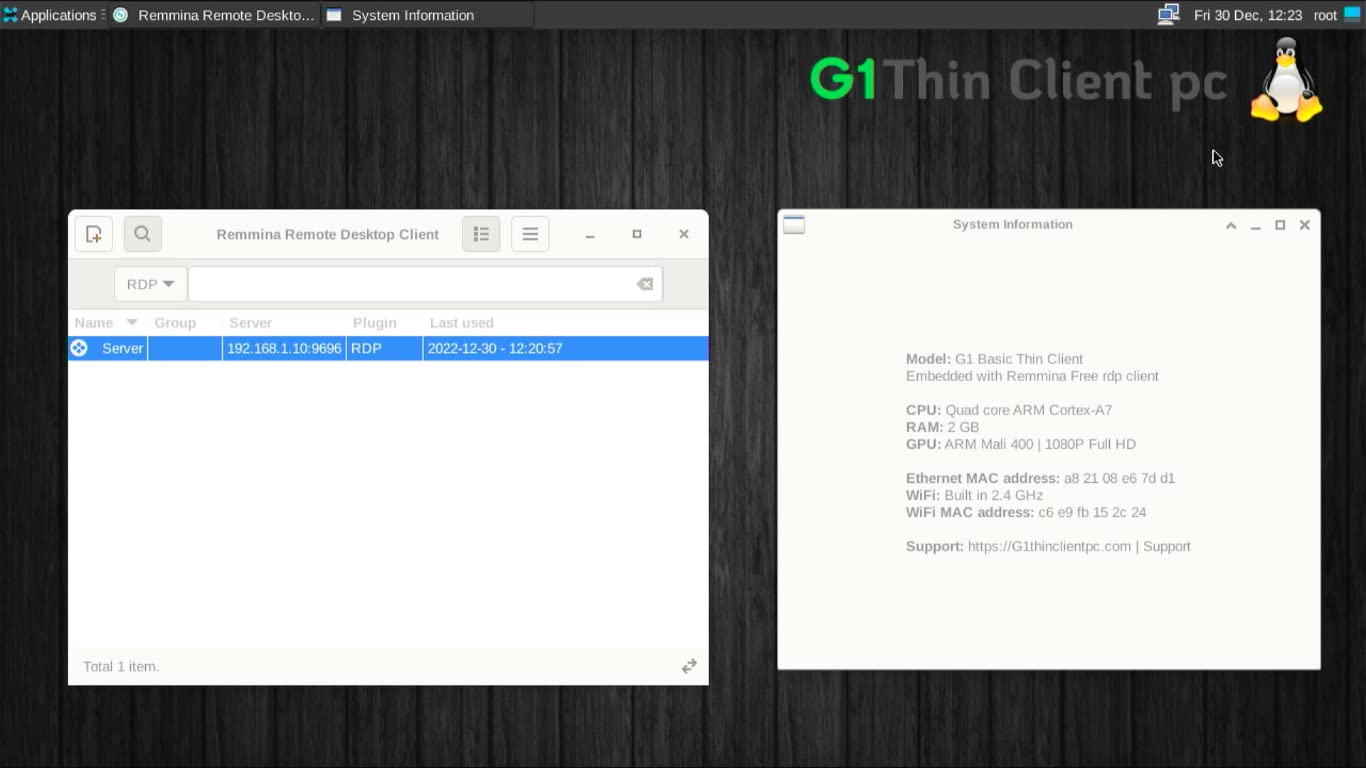This screenshot has height=768, width=1366.
Task: Switch to the System Information taskbar entry
Action: tap(412, 14)
